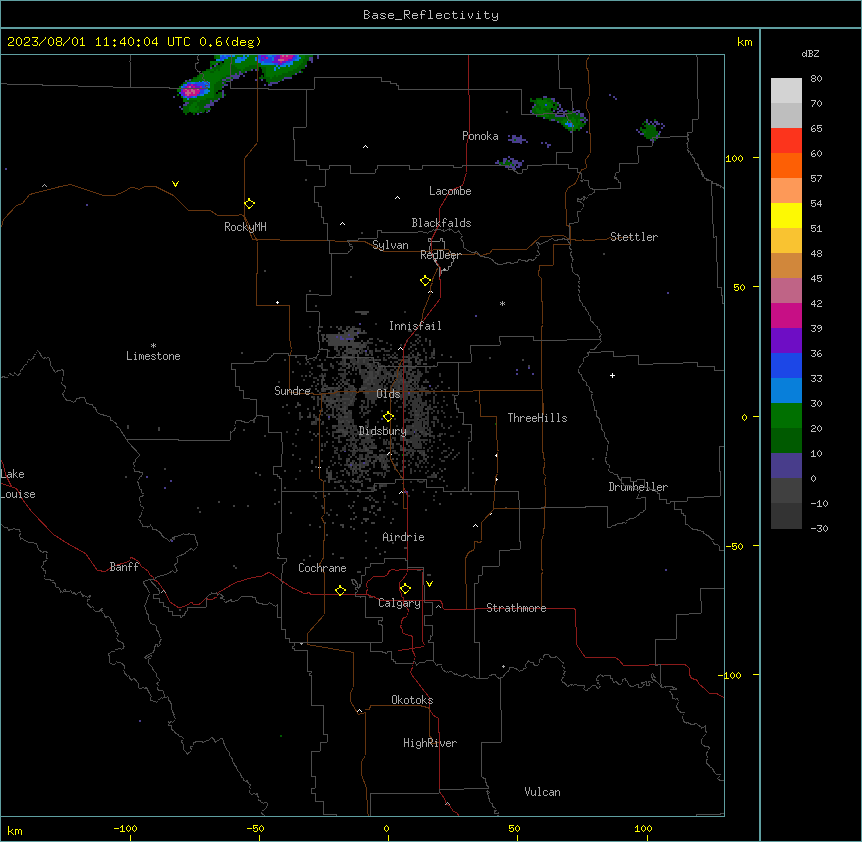Click the green 20 dBZ legend swatch
The height and width of the screenshot is (842, 862).
click(786, 416)
